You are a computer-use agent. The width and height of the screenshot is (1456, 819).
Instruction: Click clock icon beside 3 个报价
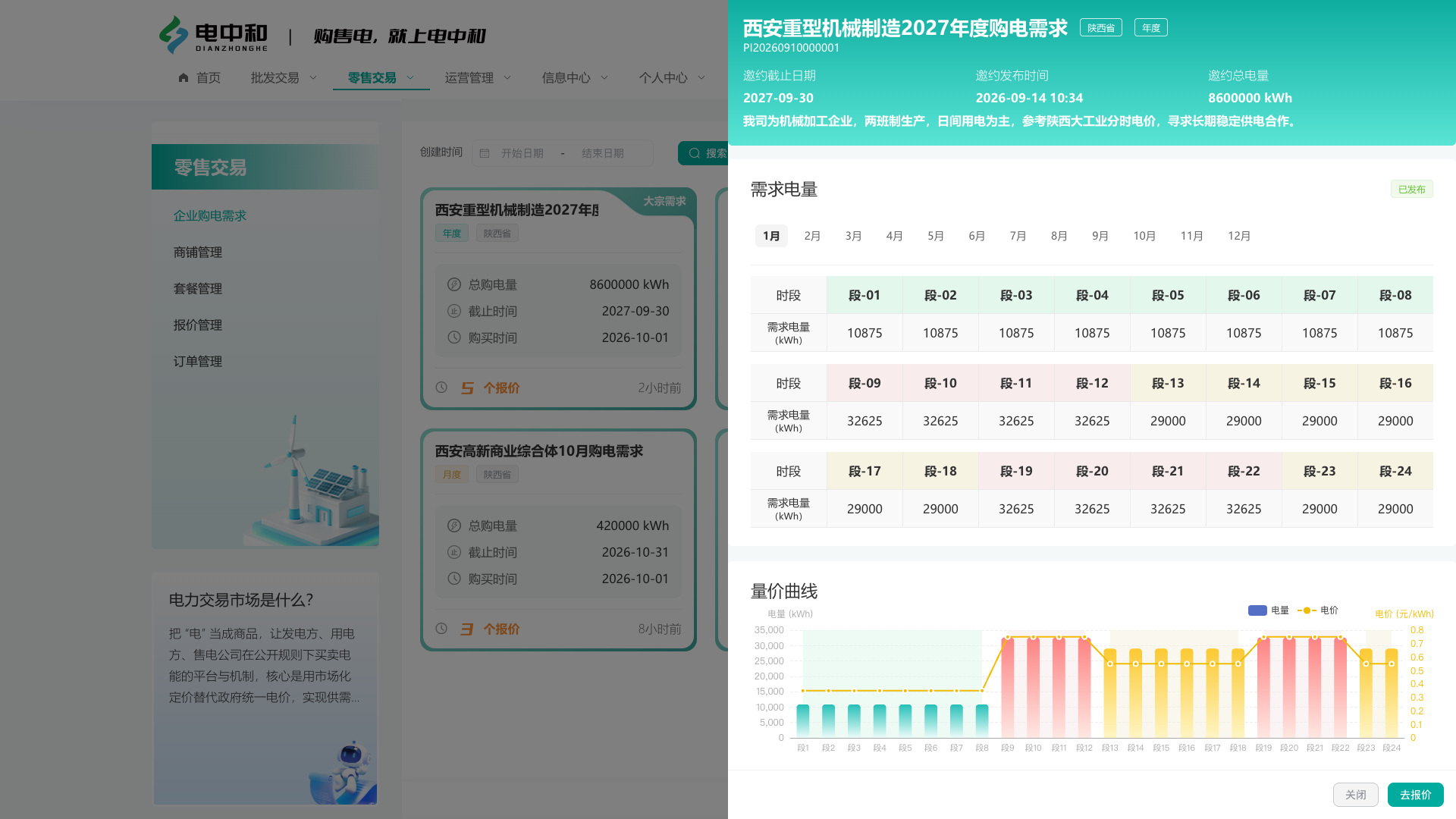(441, 629)
